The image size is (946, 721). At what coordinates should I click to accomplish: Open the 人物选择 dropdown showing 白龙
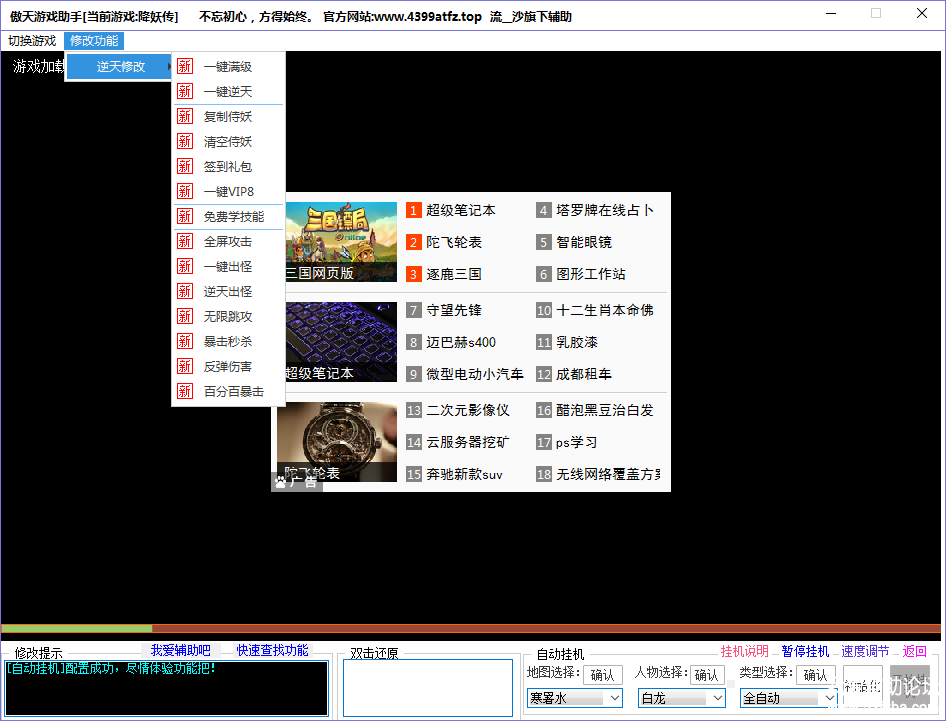(x=682, y=698)
